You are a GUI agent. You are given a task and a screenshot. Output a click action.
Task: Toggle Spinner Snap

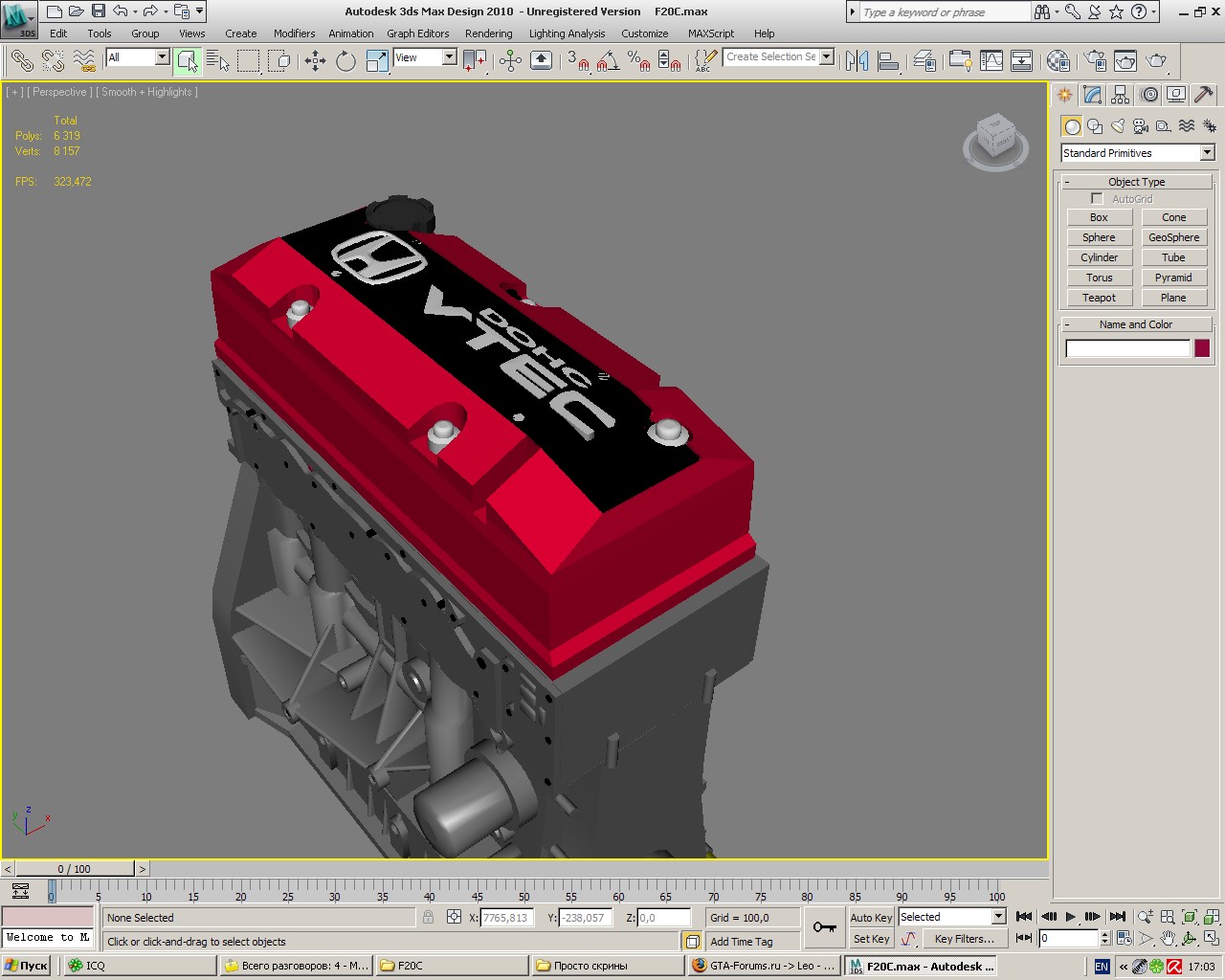click(x=670, y=61)
